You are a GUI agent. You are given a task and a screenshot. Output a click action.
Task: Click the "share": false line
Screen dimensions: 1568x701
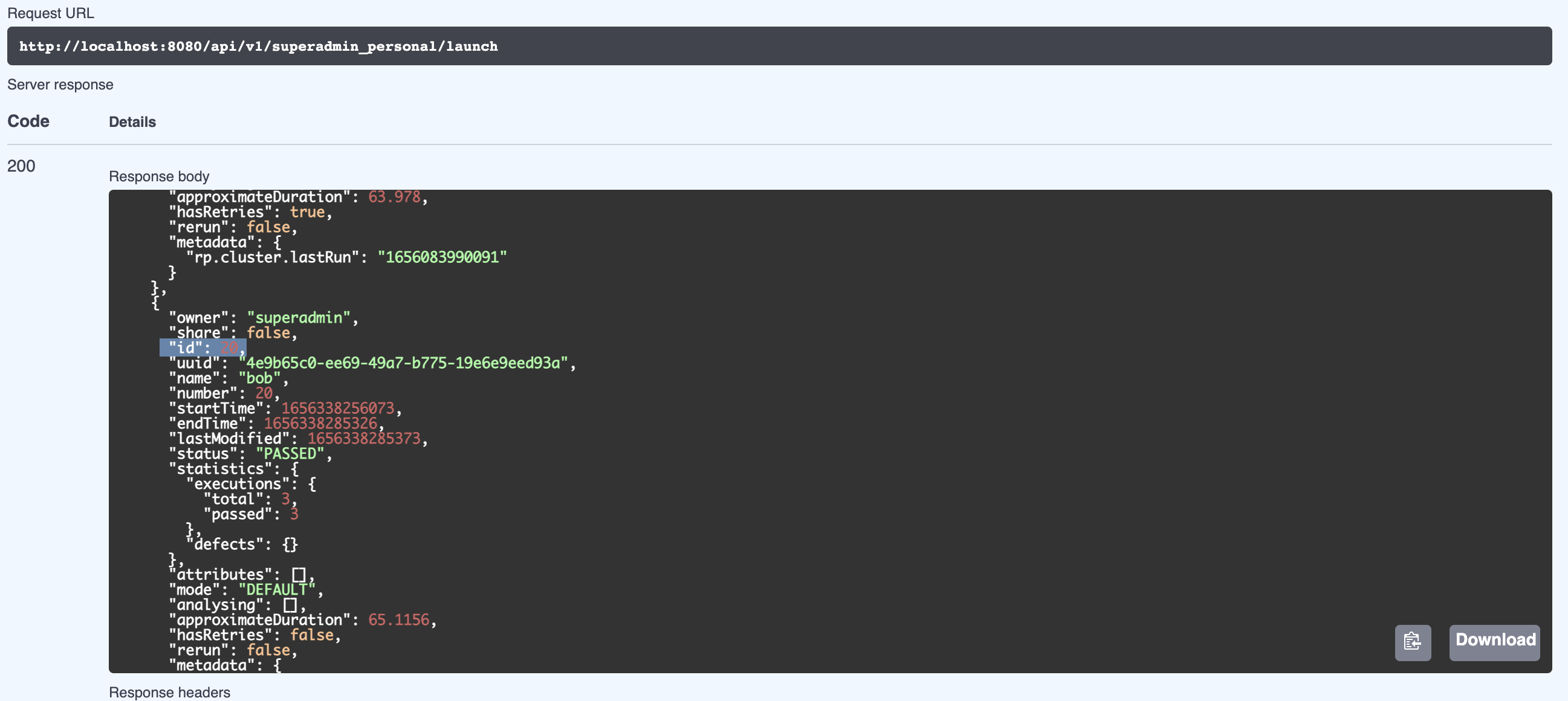233,333
